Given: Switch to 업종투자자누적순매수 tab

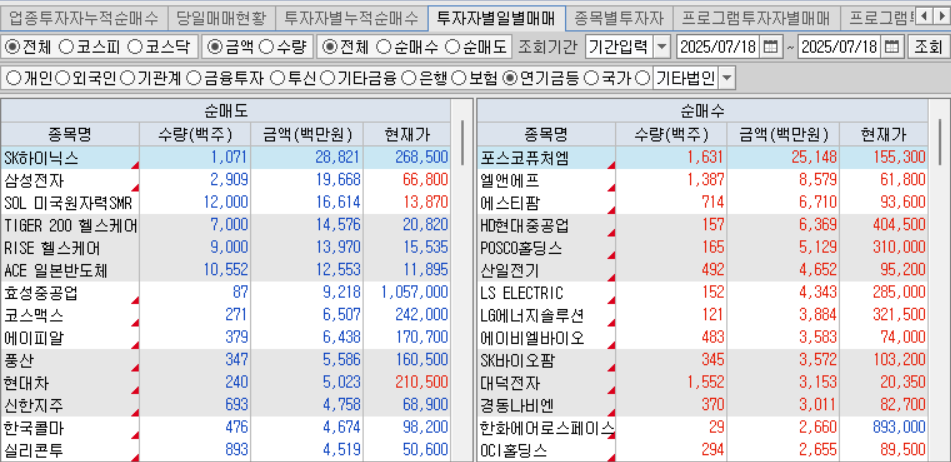Looking at the screenshot, I should [x=83, y=18].
